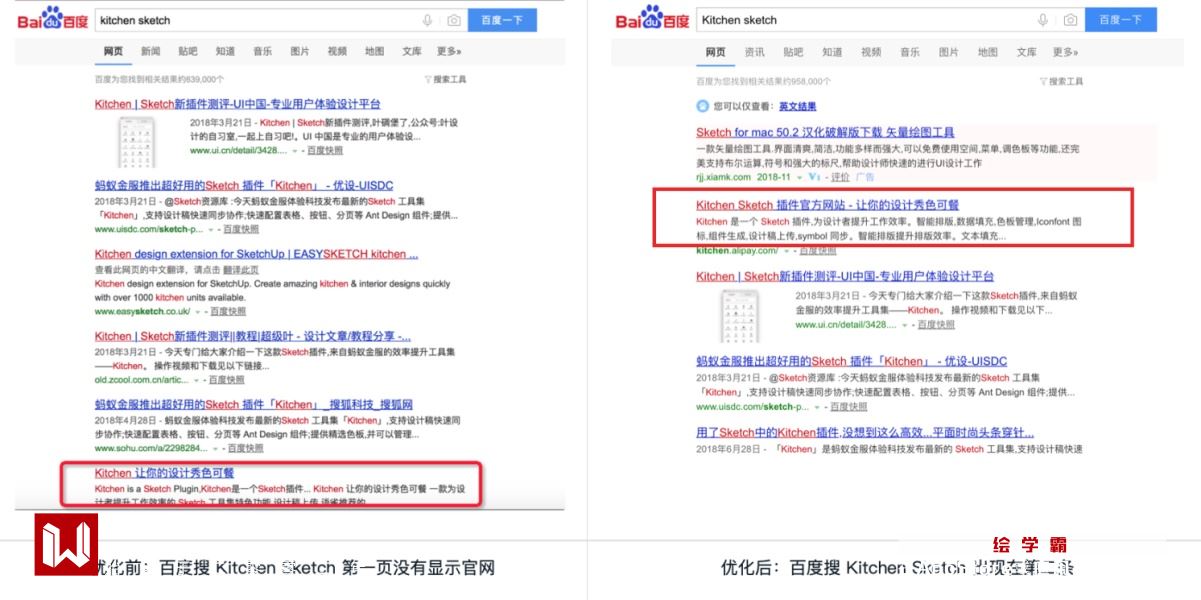Image resolution: width=1201 pixels, height=600 pixels.
Task: Expand arrow next to www.easysketch.co.uk URL
Action: pyautogui.click(x=198, y=311)
